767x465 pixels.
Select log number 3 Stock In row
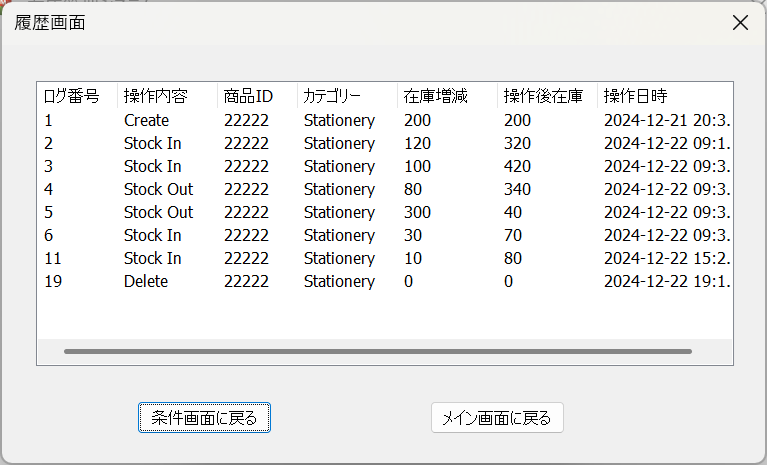click(152, 166)
